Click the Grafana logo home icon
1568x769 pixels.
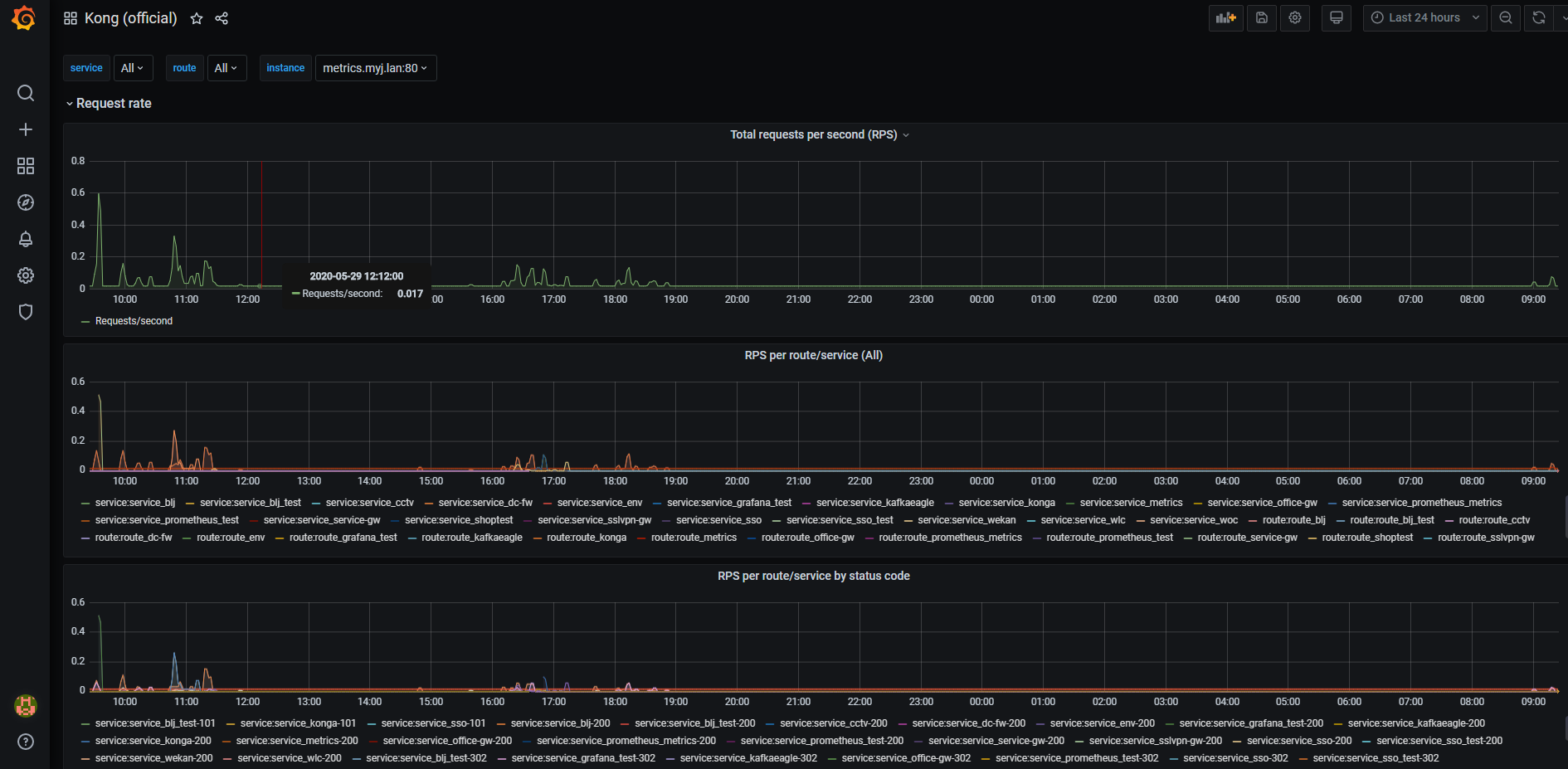coord(24,17)
